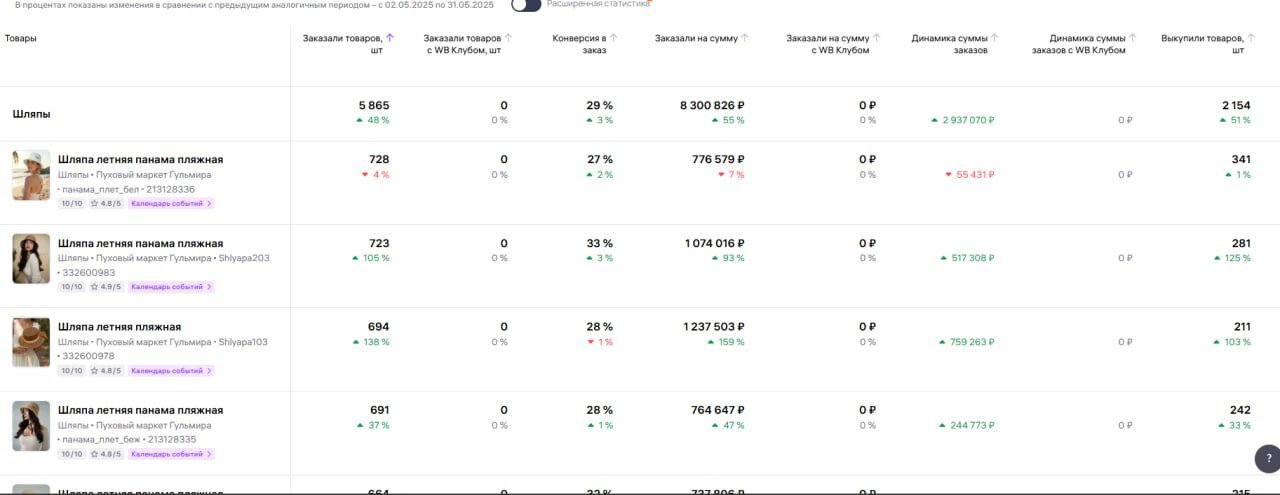Click sort arrow beside Заказали товаров с WB Клубом
Image resolution: width=1280 pixels, height=495 pixels.
pyautogui.click(x=508, y=38)
